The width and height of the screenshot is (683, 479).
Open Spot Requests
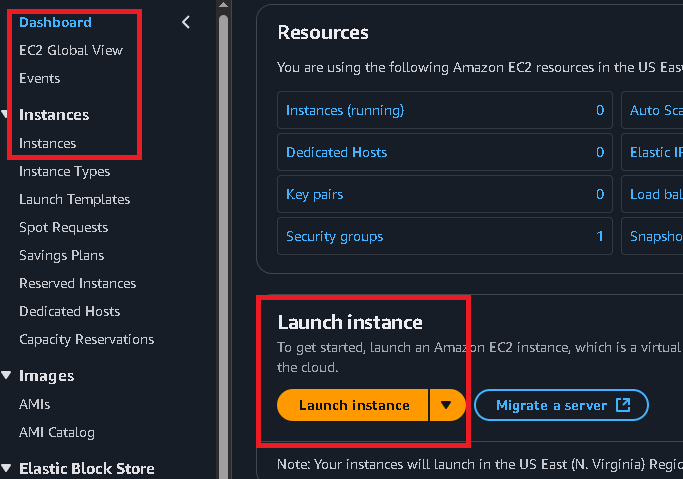[x=64, y=227]
